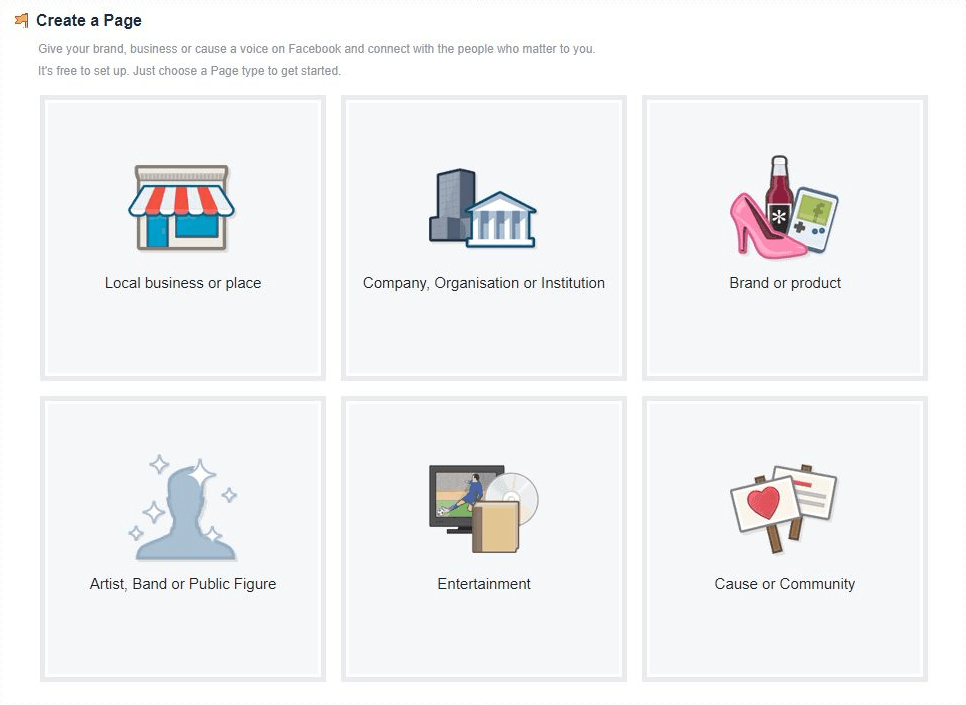966x705 pixels.
Task: Choose Company, Organisation or Institution label
Action: click(484, 283)
